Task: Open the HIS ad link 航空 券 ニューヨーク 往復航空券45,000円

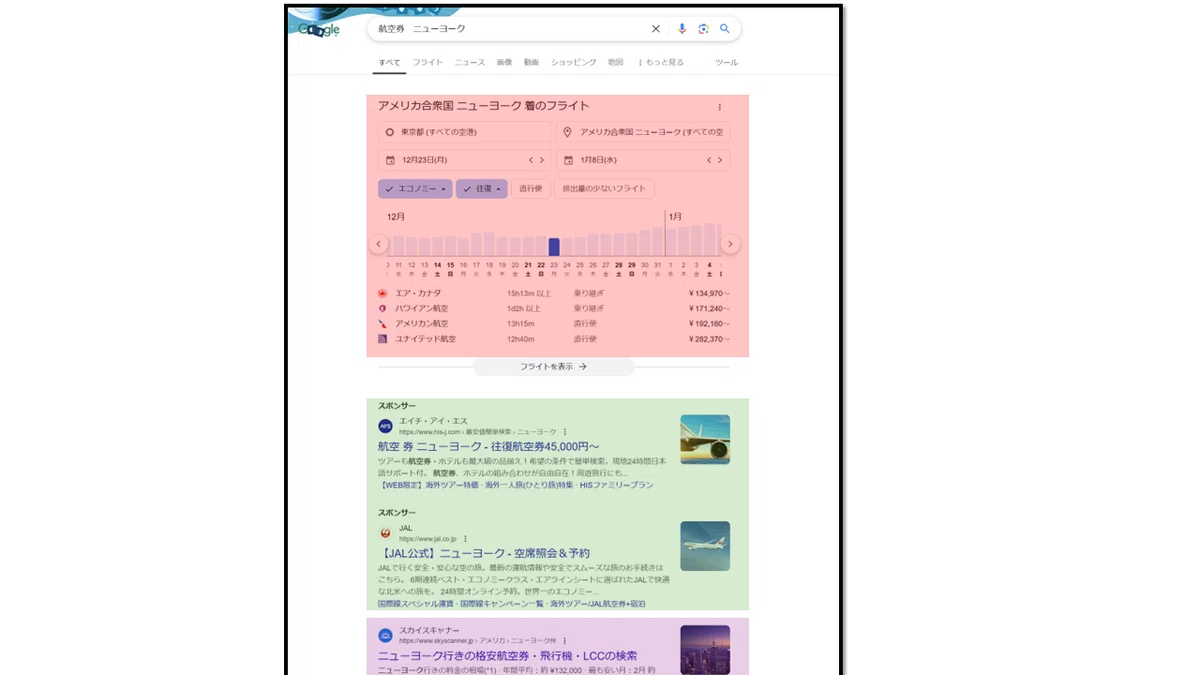Action: click(488, 446)
